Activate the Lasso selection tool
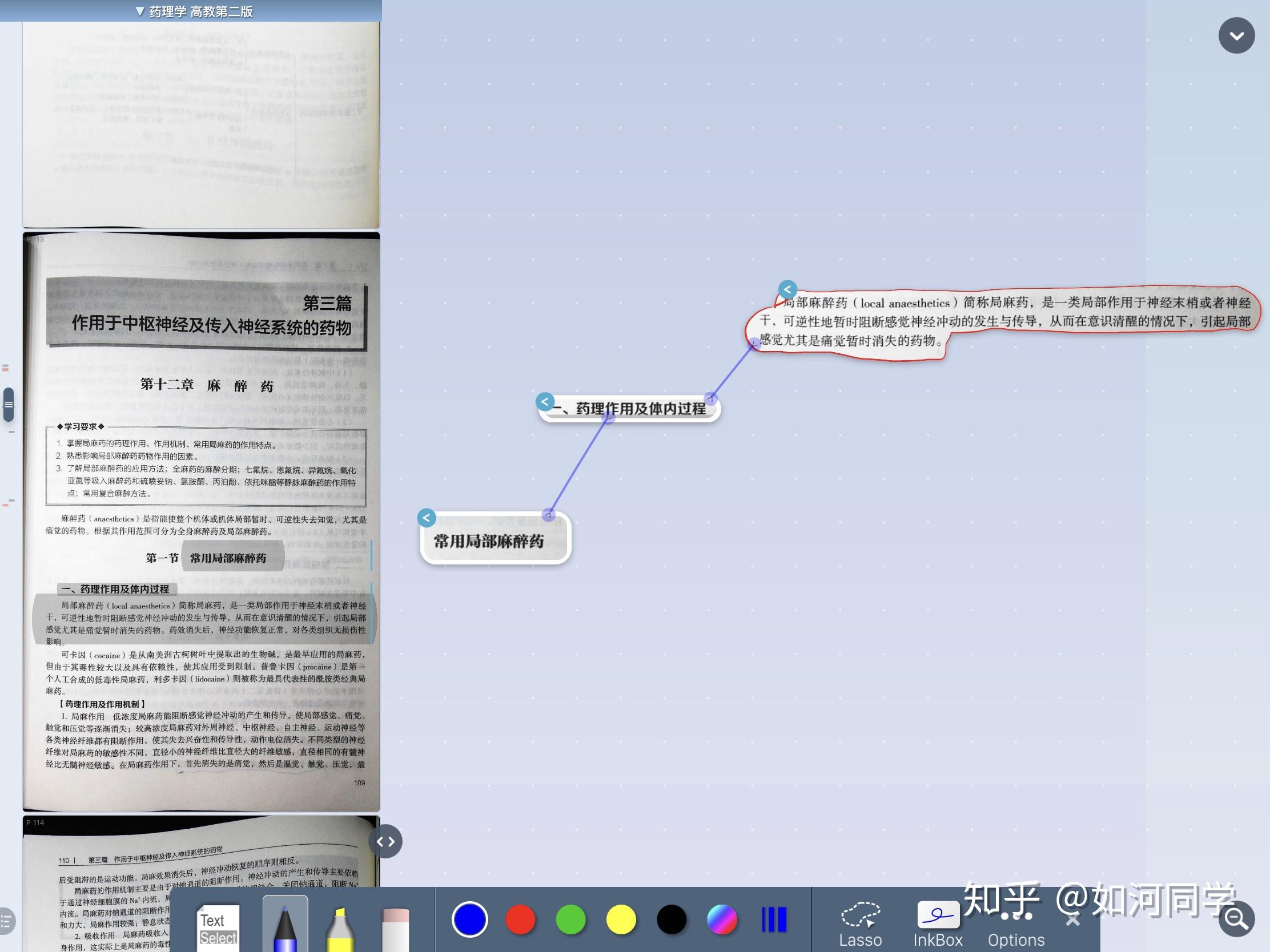Screen dimensions: 1270x952 point(860,925)
